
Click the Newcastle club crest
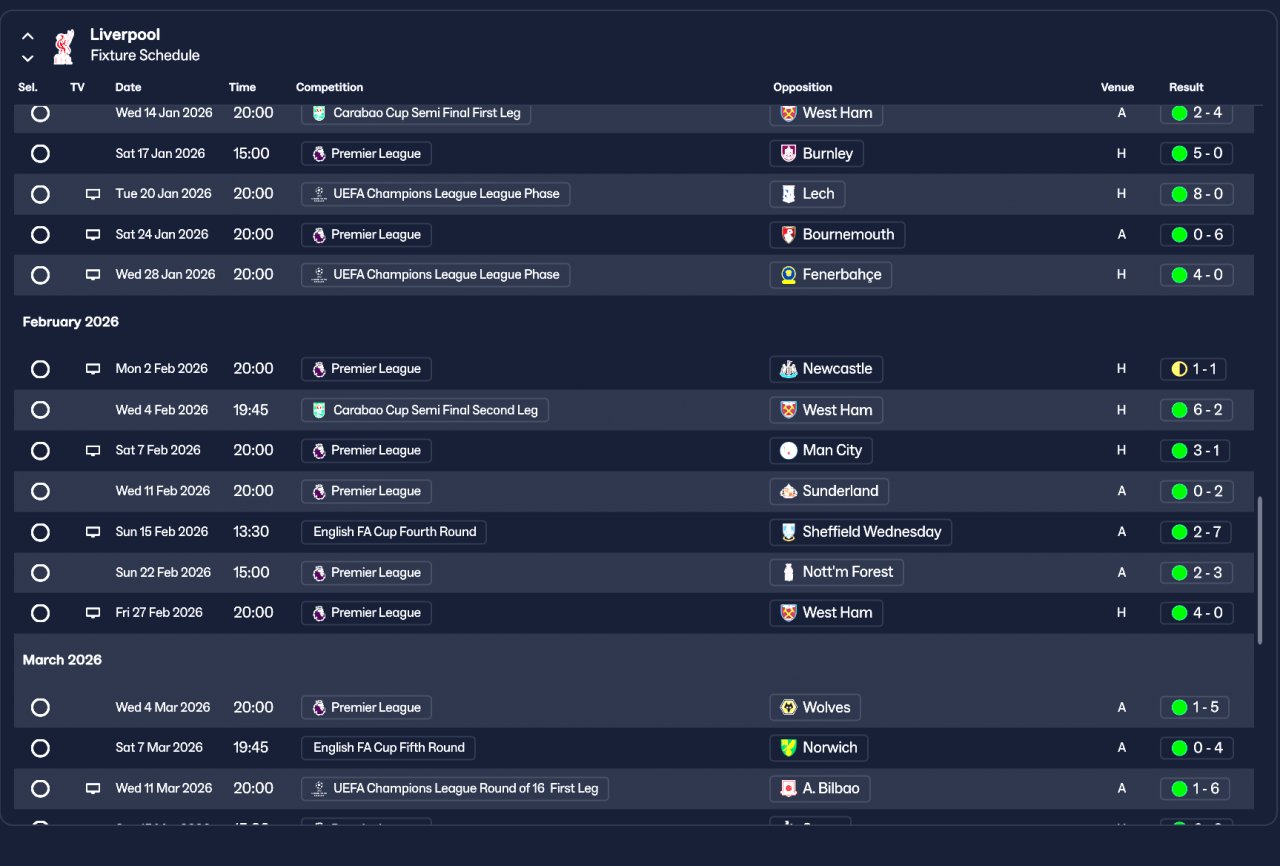click(789, 369)
